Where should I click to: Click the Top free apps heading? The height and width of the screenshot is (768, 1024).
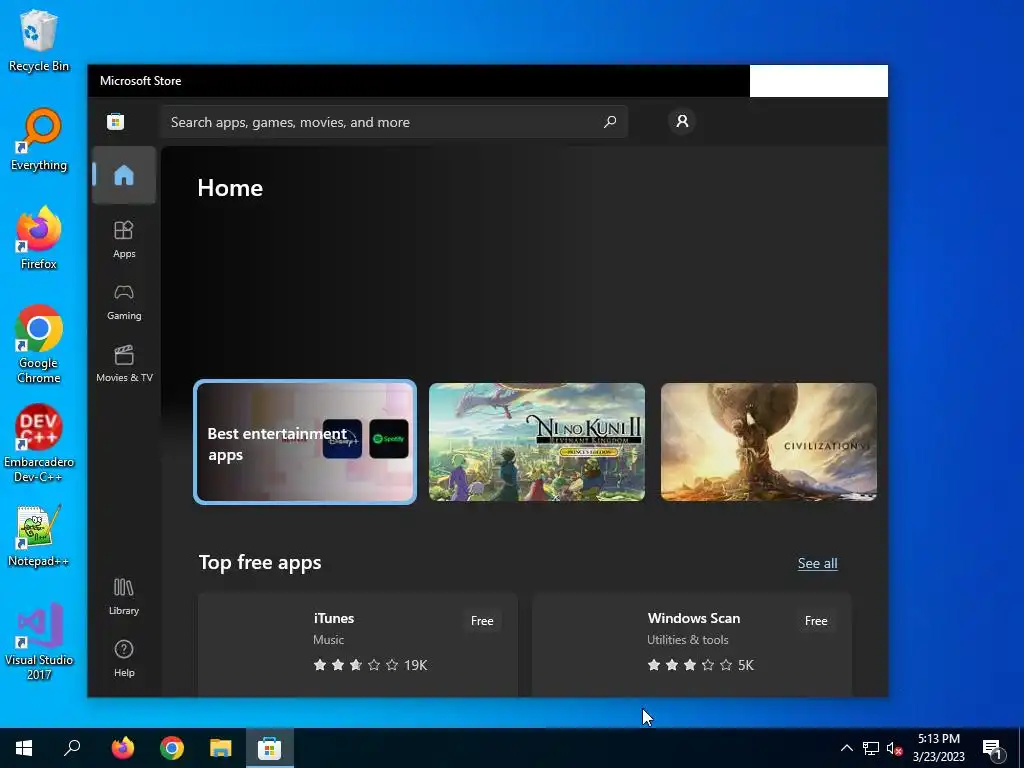click(x=260, y=562)
